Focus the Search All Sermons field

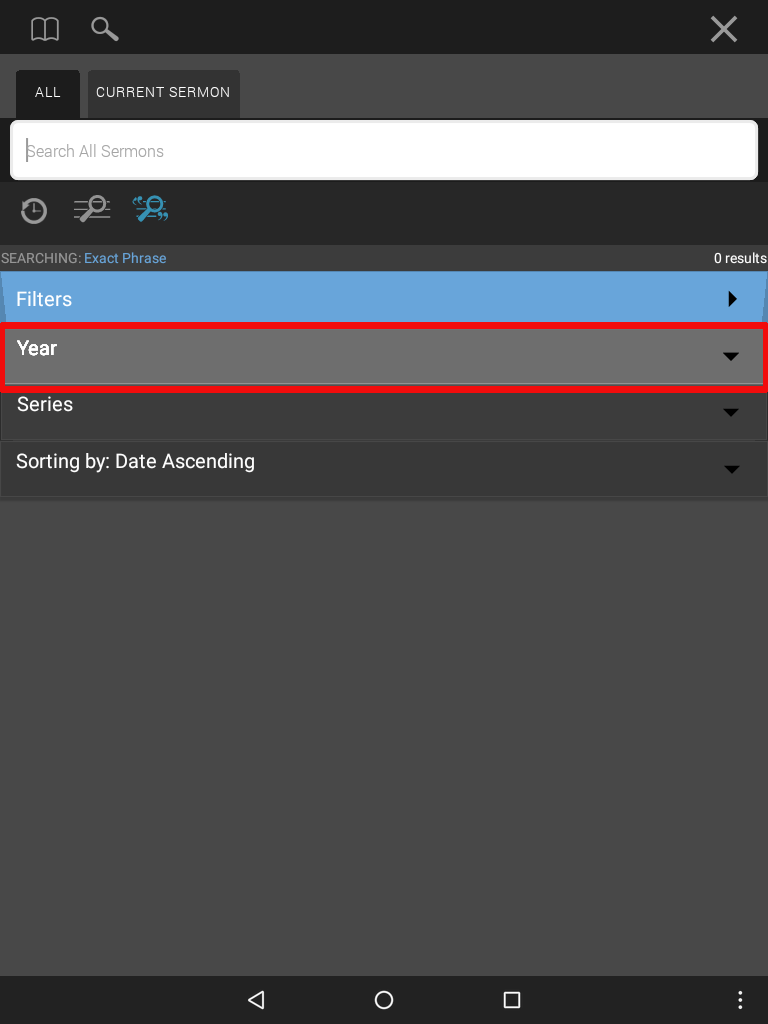tap(384, 150)
